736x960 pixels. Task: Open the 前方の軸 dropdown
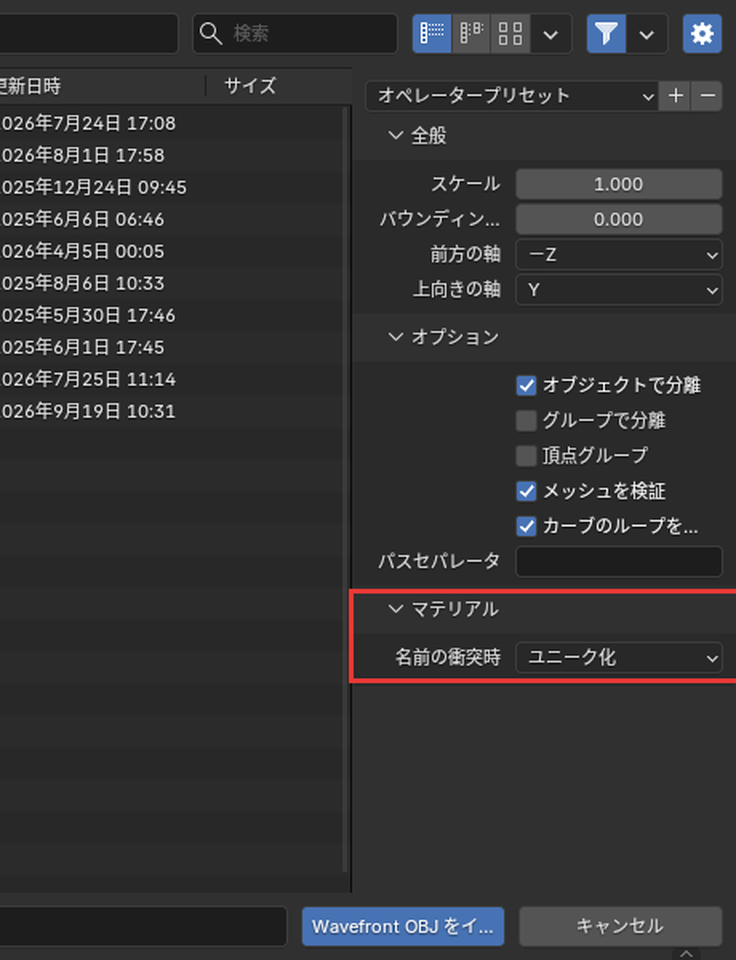(x=618, y=254)
